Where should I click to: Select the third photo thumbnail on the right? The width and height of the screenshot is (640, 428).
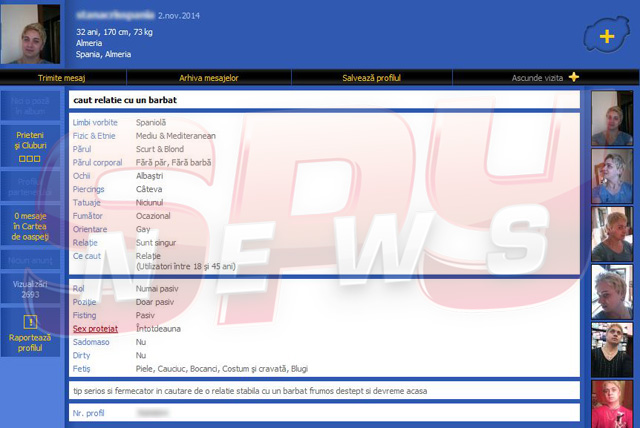[610, 235]
